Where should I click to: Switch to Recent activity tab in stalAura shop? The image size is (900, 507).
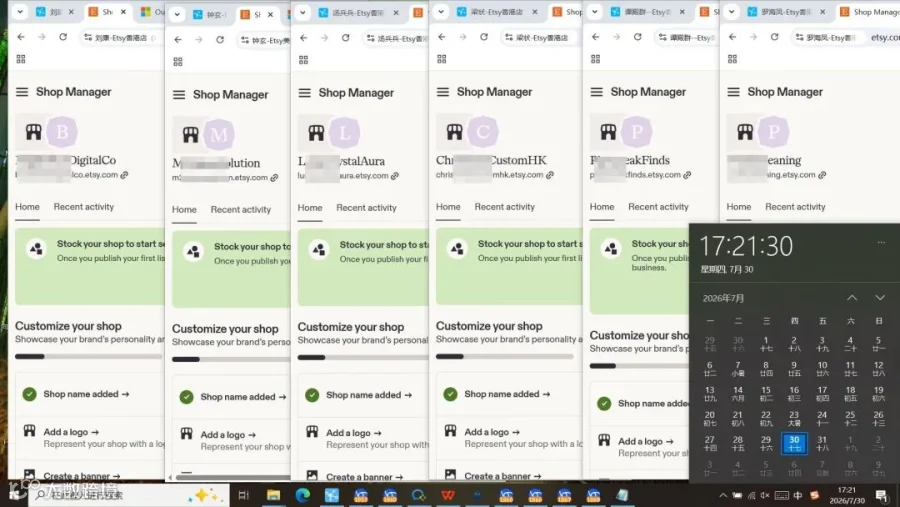point(366,208)
